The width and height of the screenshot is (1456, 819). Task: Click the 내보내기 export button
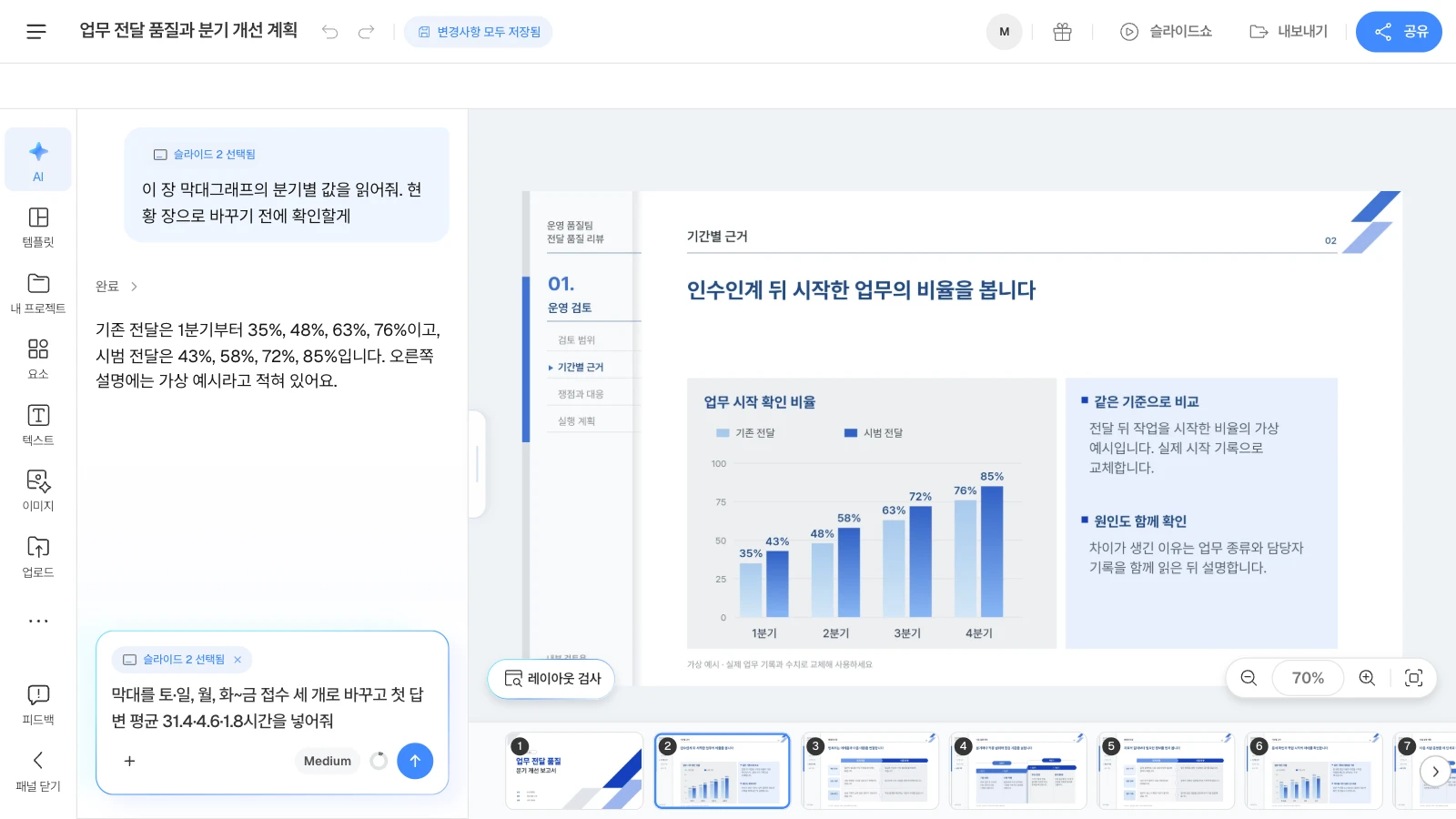tap(1289, 32)
